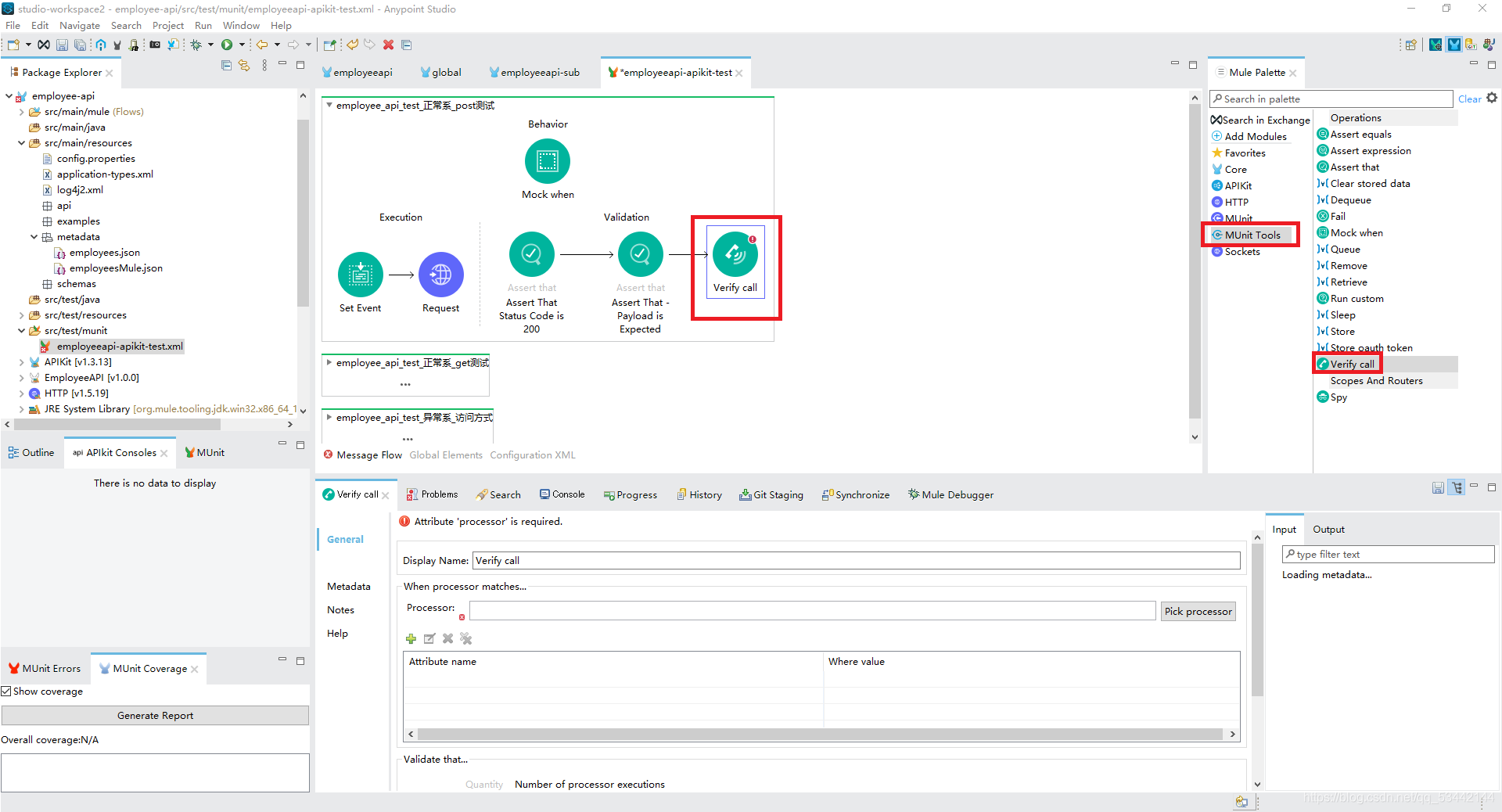
Task: Click the green plus add attribute icon
Action: coord(411,638)
